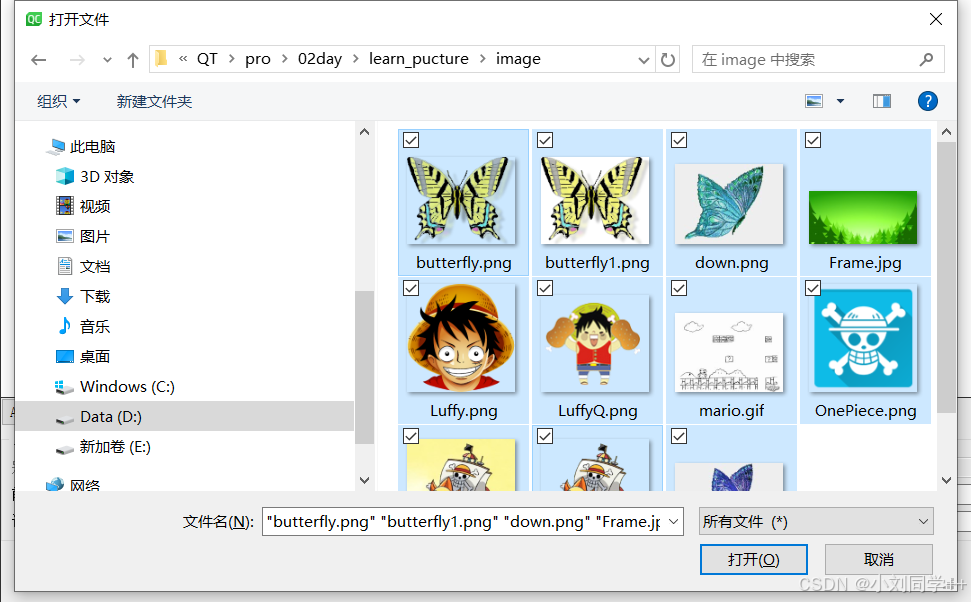Screen dimensions: 971x602
Task: Click 在 image 中搜索 search field
Action: [x=818, y=59]
